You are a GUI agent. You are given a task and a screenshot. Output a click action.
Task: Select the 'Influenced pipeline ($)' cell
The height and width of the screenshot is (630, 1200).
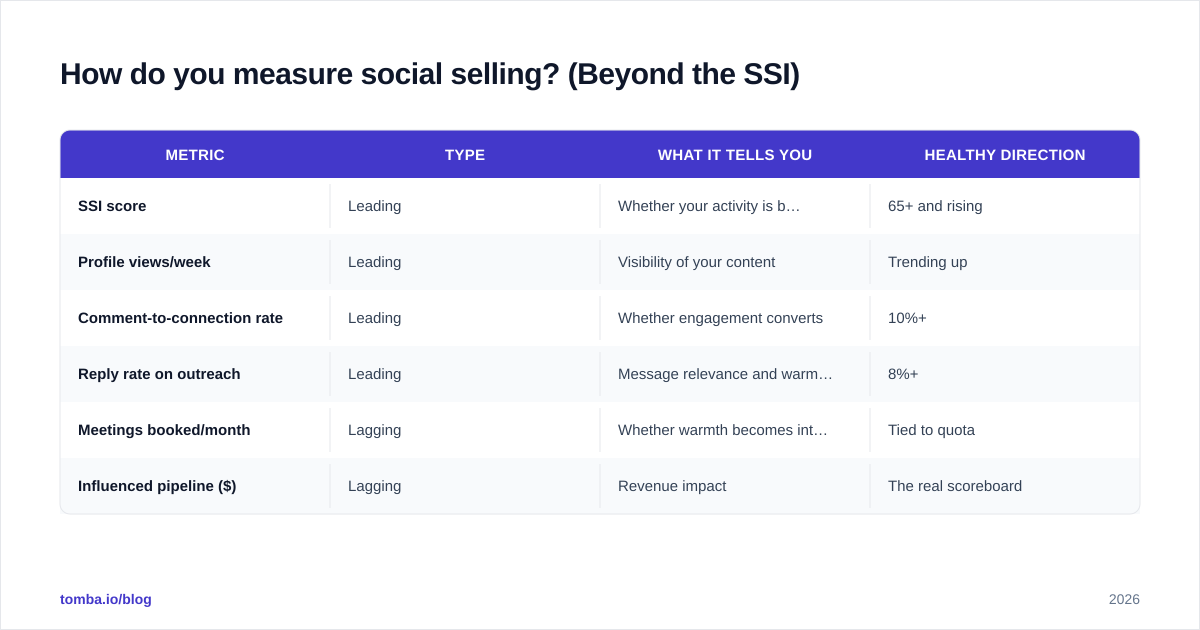point(195,486)
